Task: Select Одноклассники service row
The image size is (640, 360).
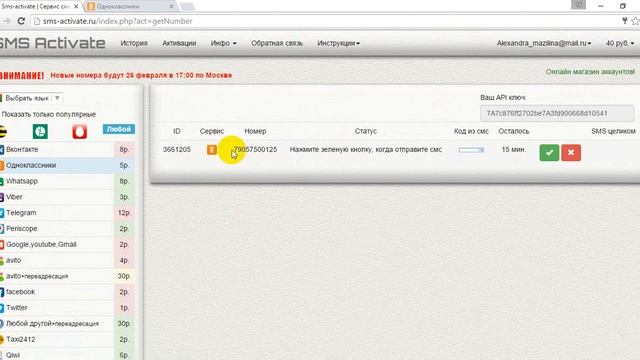Action: point(67,165)
